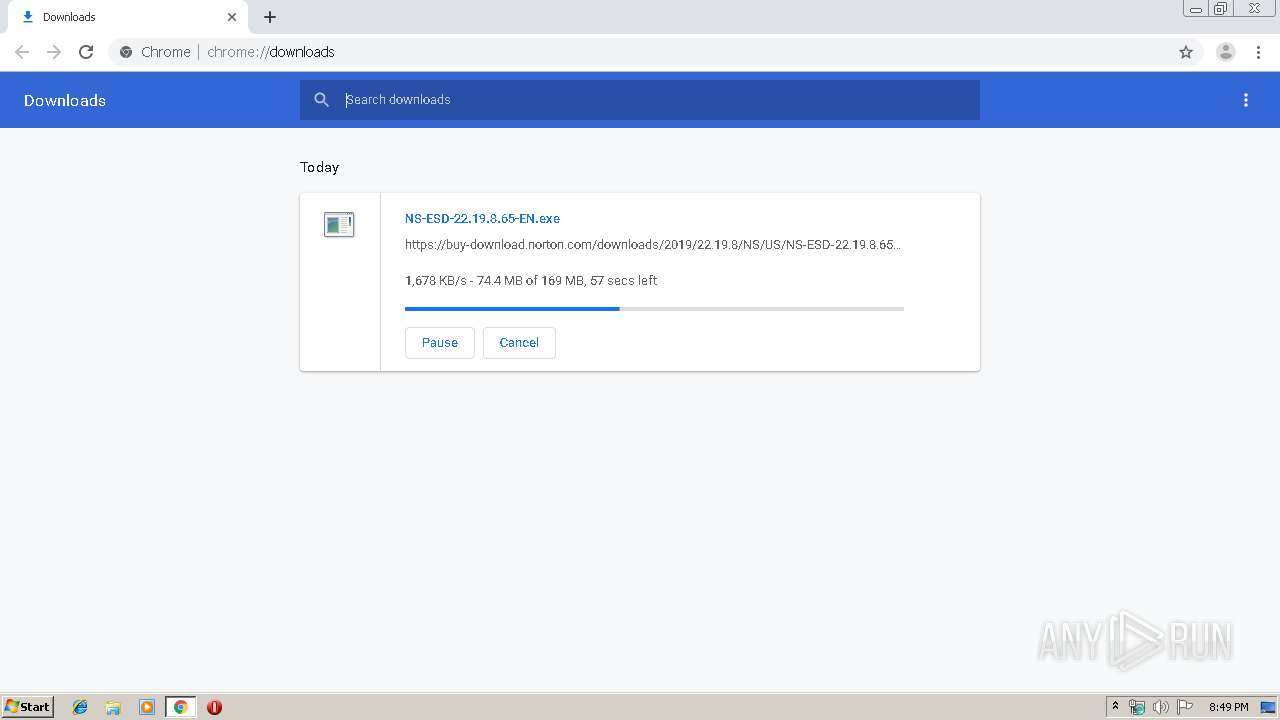Click the search magnifier icon
The width and height of the screenshot is (1280, 720).
[x=321, y=100]
